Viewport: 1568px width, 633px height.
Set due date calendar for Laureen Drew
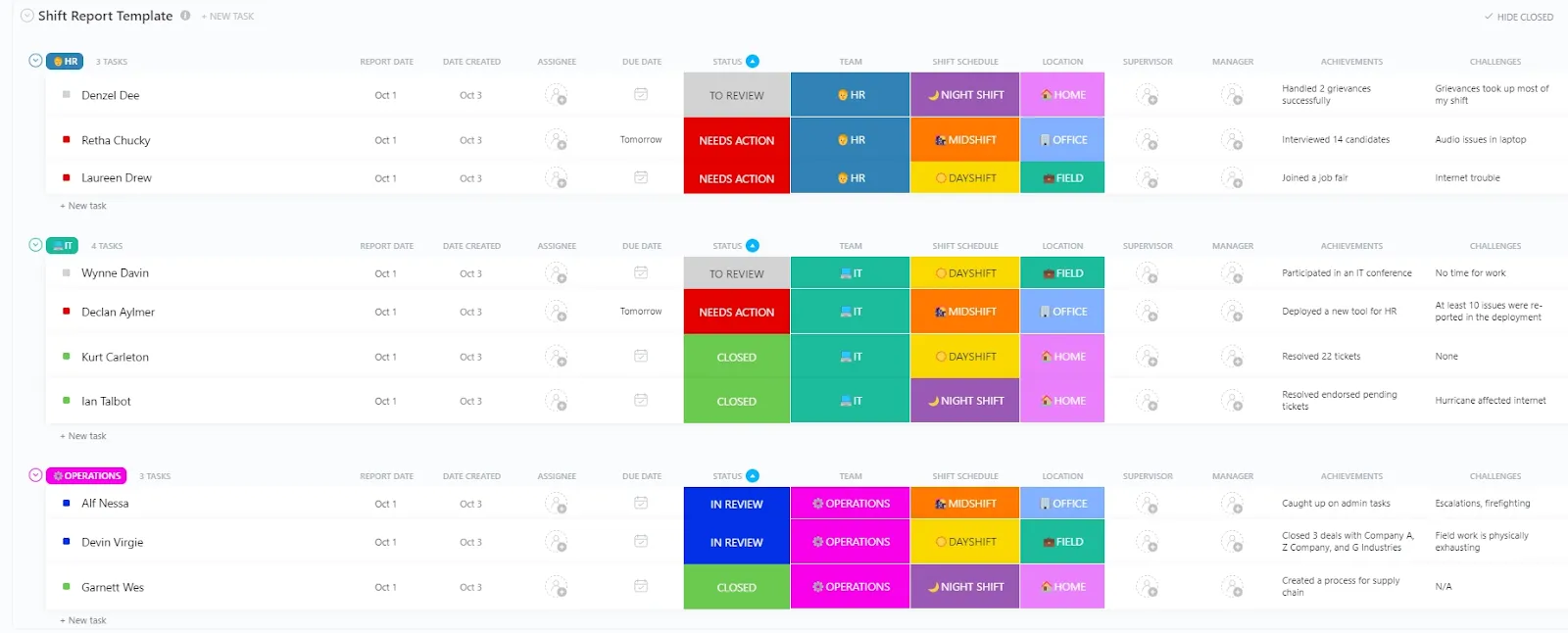point(641,177)
